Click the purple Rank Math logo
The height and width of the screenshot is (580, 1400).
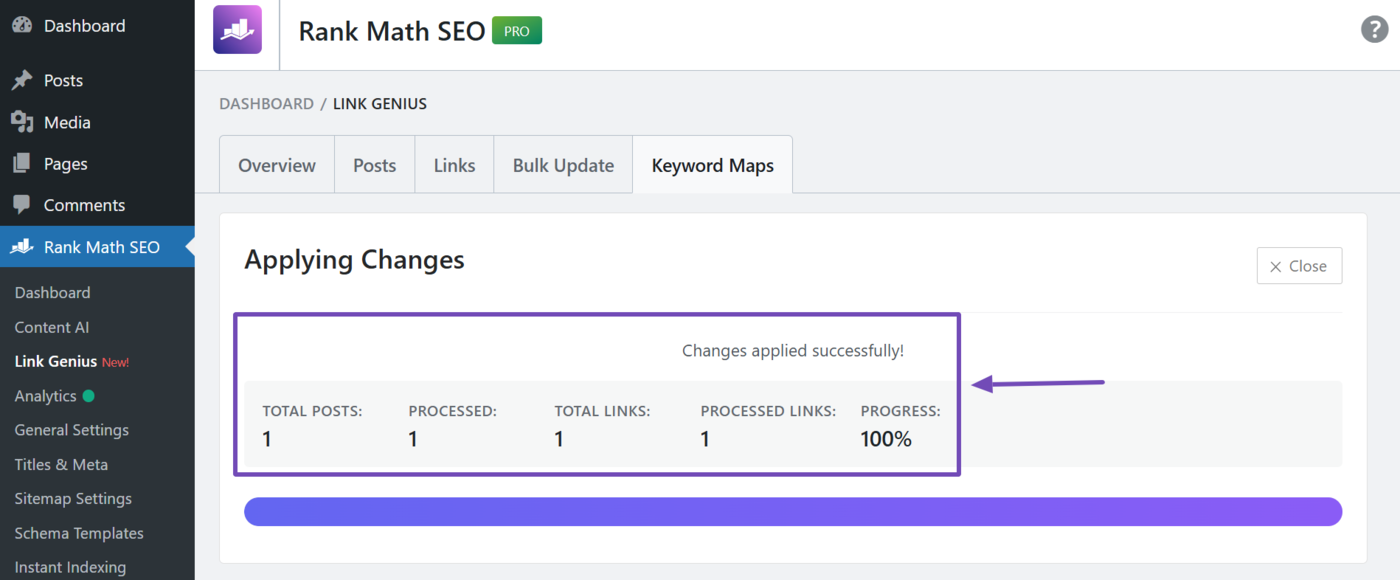[x=237, y=29]
